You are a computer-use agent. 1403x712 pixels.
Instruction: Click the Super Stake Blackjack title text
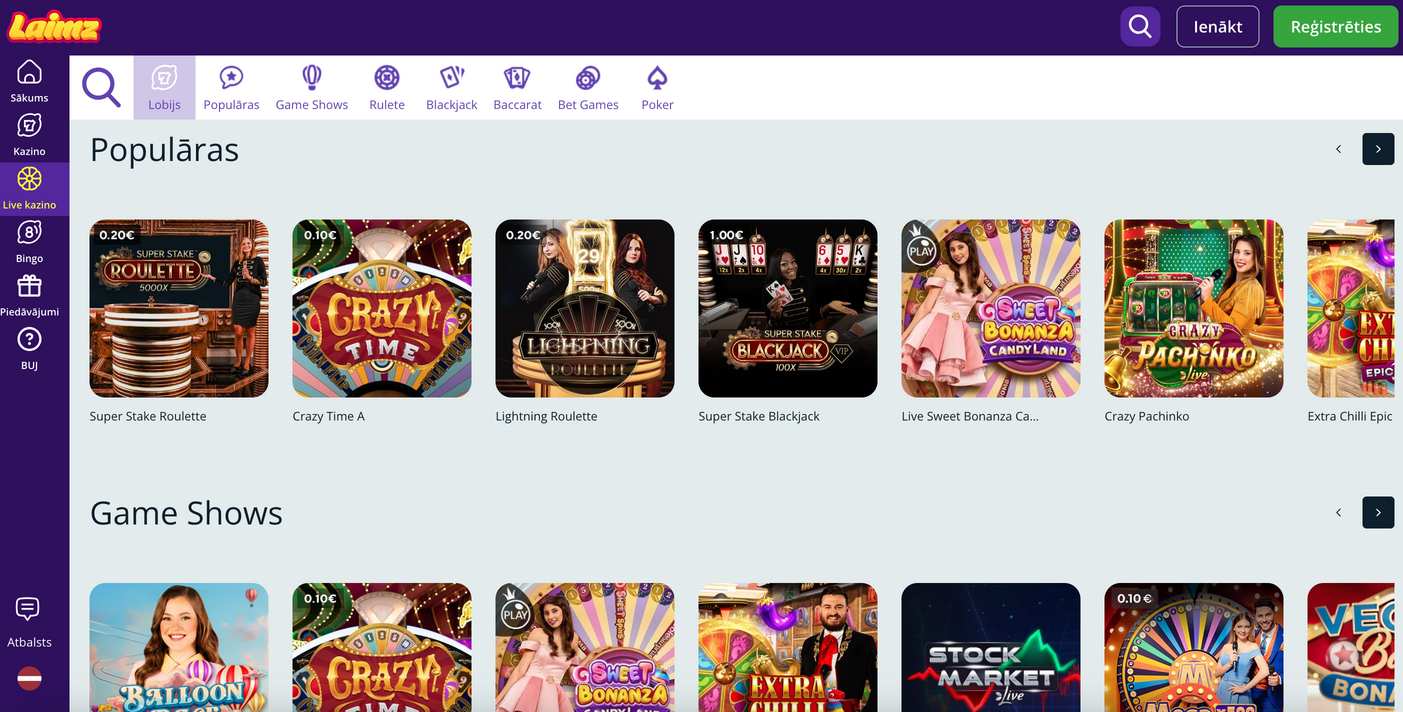click(x=759, y=416)
